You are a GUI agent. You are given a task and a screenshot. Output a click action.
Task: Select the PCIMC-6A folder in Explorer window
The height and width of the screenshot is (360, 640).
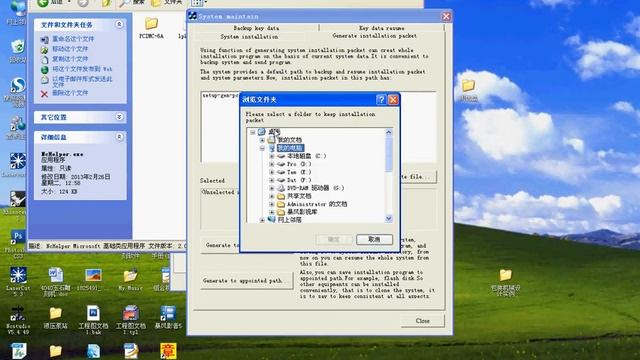coord(151,27)
